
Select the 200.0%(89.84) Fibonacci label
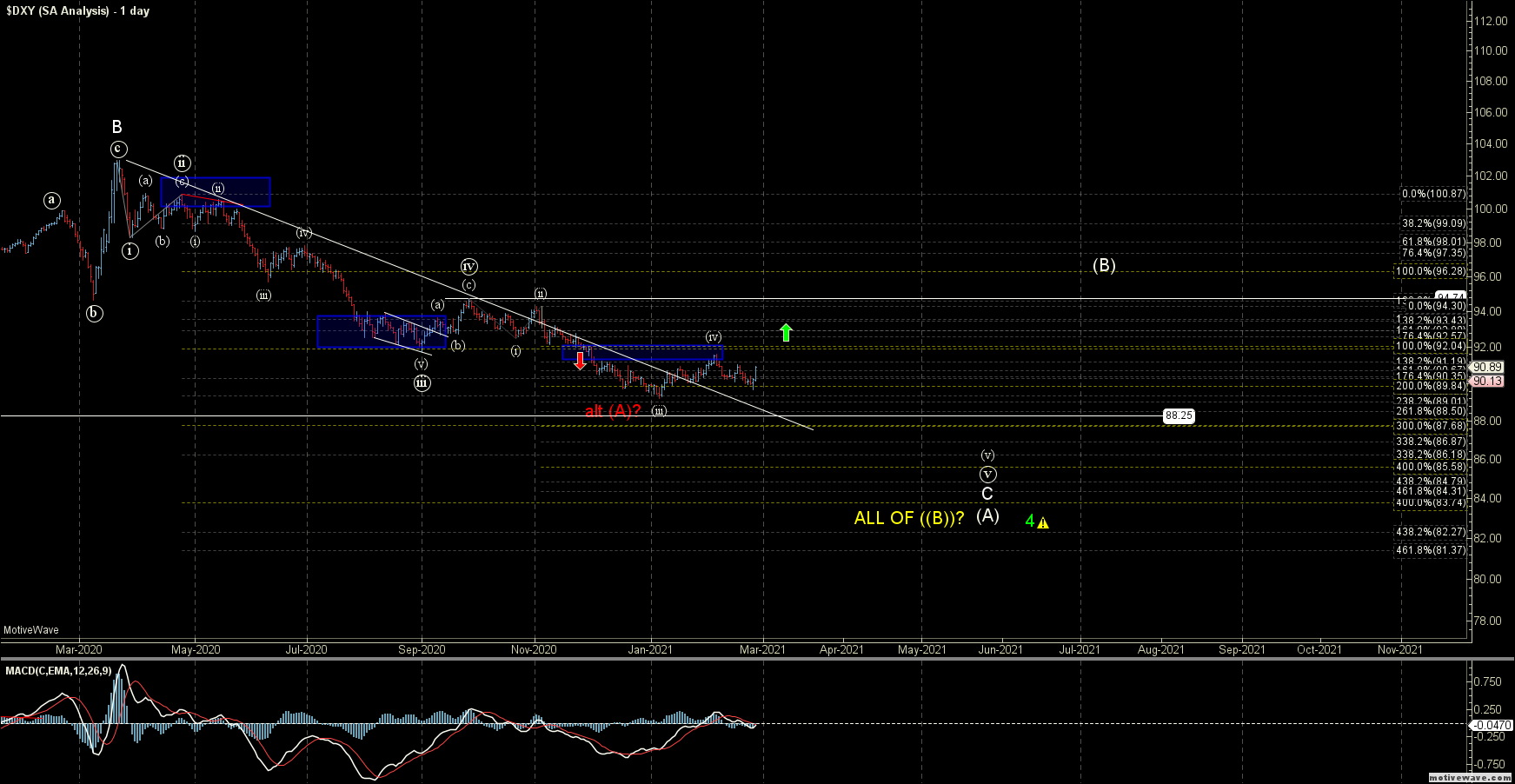(x=1431, y=386)
